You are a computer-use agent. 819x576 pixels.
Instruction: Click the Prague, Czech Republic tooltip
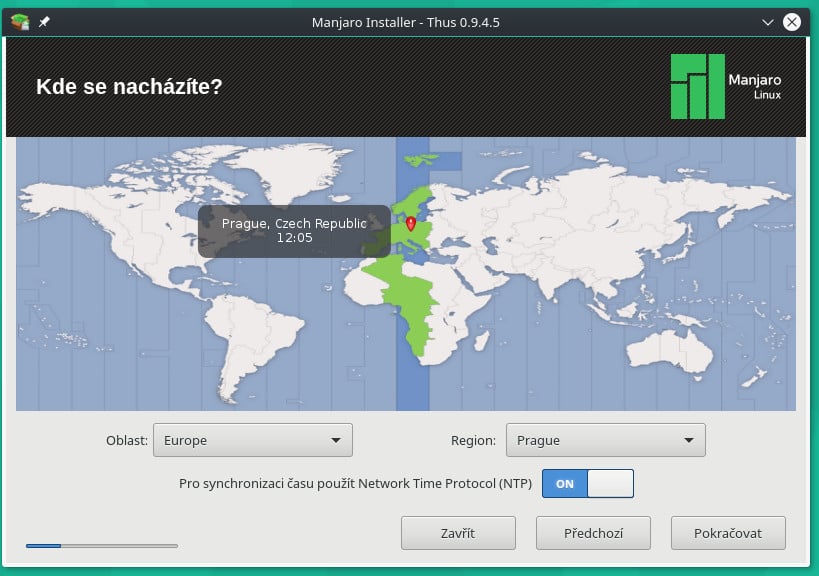pyautogui.click(x=293, y=231)
